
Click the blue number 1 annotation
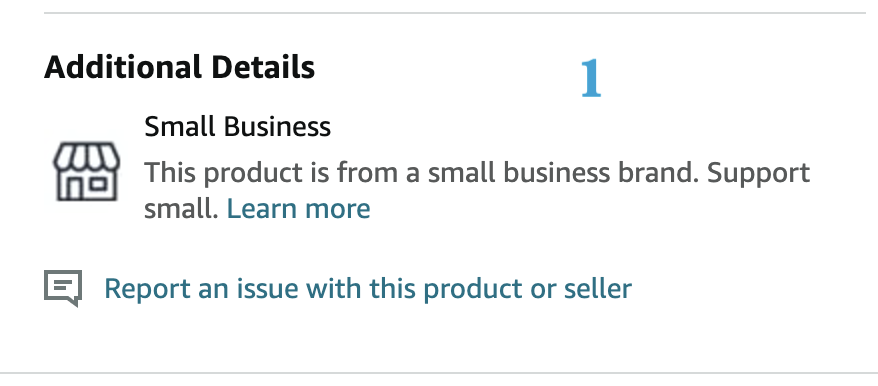(x=591, y=78)
